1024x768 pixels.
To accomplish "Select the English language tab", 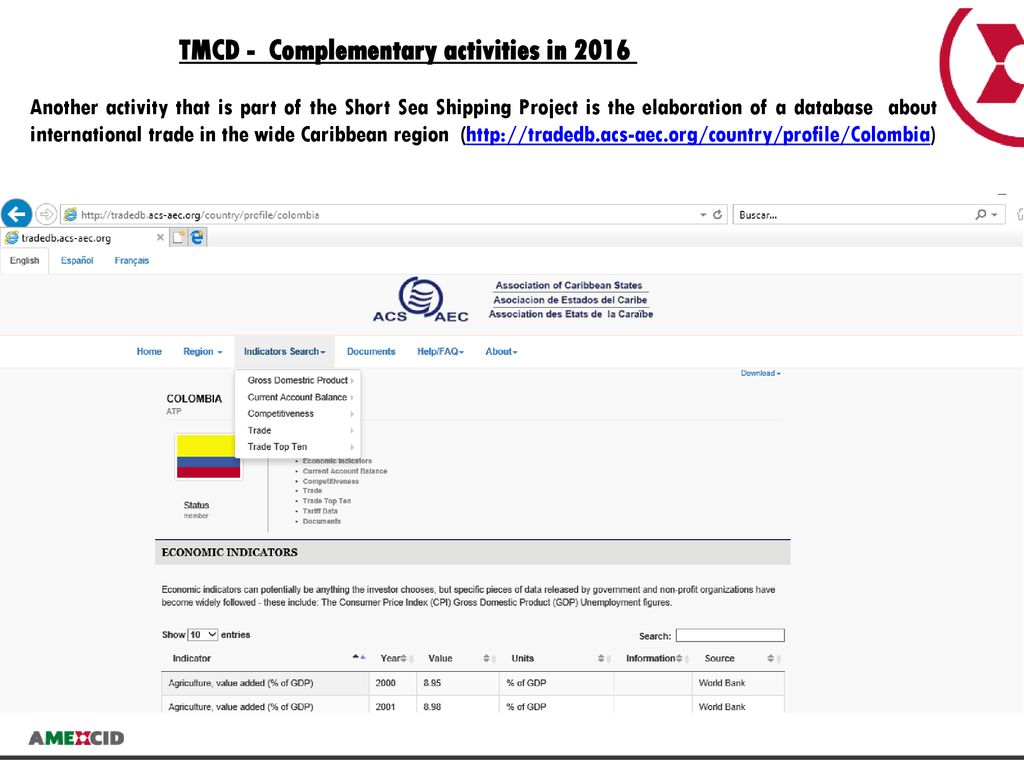I will click(24, 261).
